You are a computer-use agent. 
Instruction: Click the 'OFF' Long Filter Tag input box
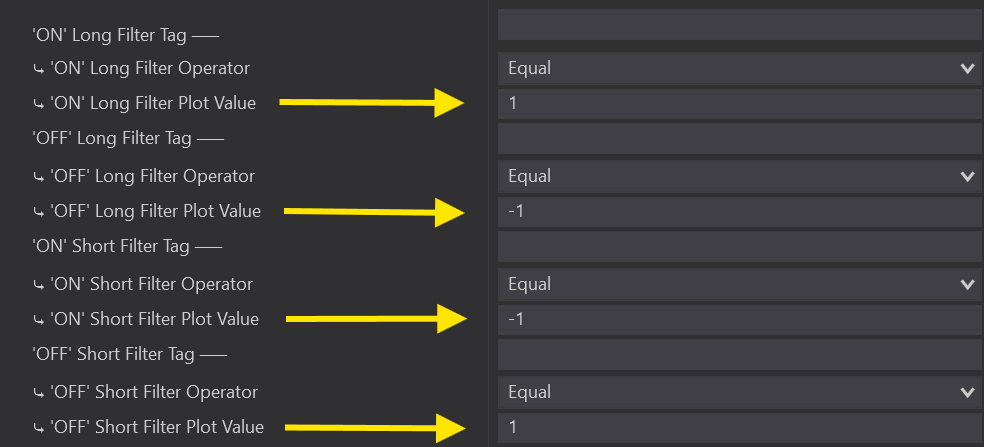point(740,138)
